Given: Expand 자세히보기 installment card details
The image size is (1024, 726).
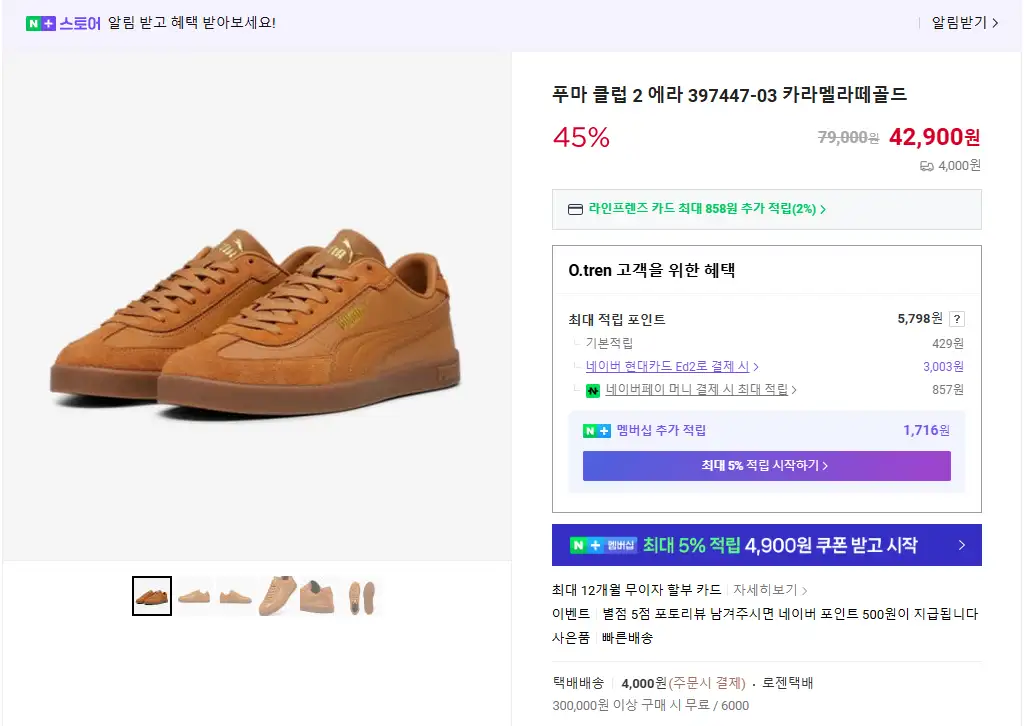Looking at the screenshot, I should point(770,590).
